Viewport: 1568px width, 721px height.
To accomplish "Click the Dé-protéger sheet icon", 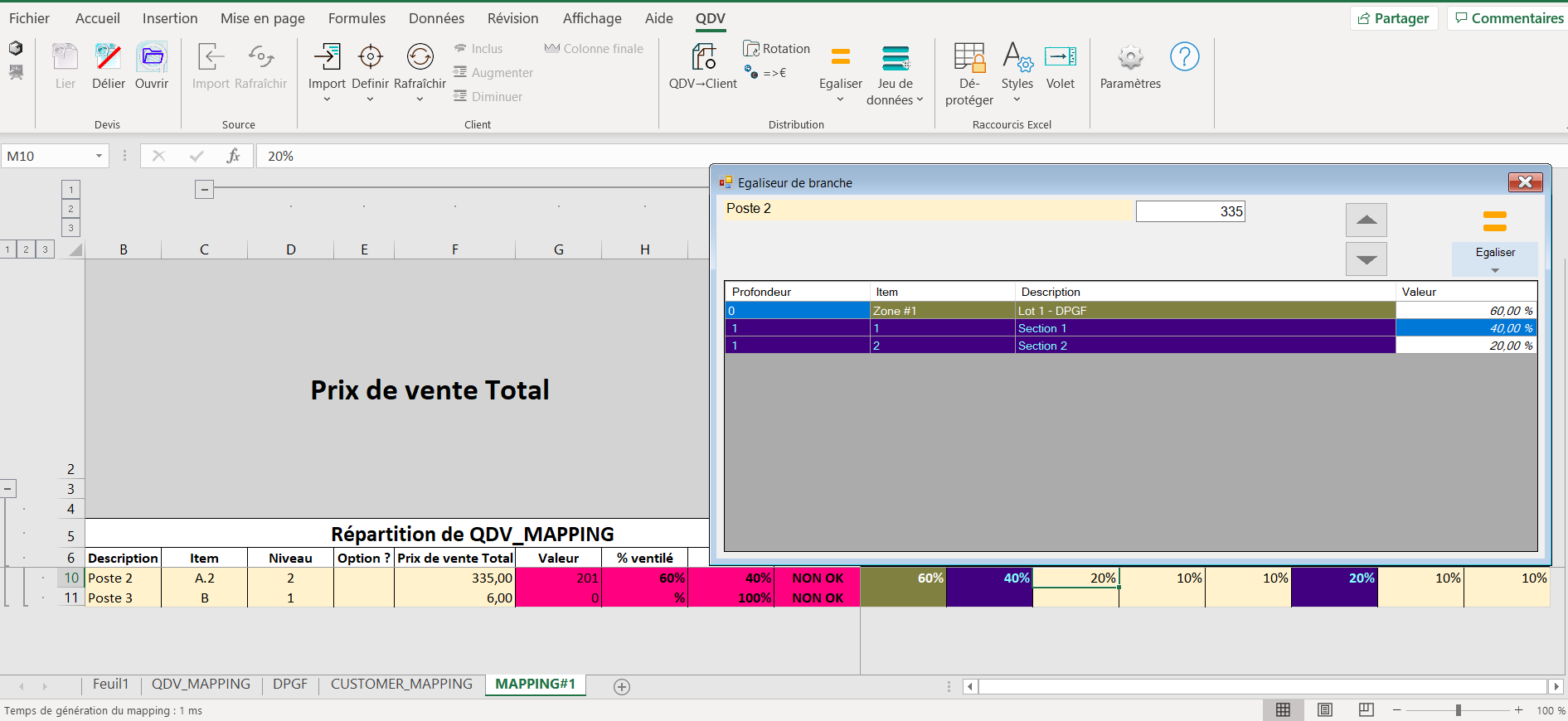I will point(968,57).
